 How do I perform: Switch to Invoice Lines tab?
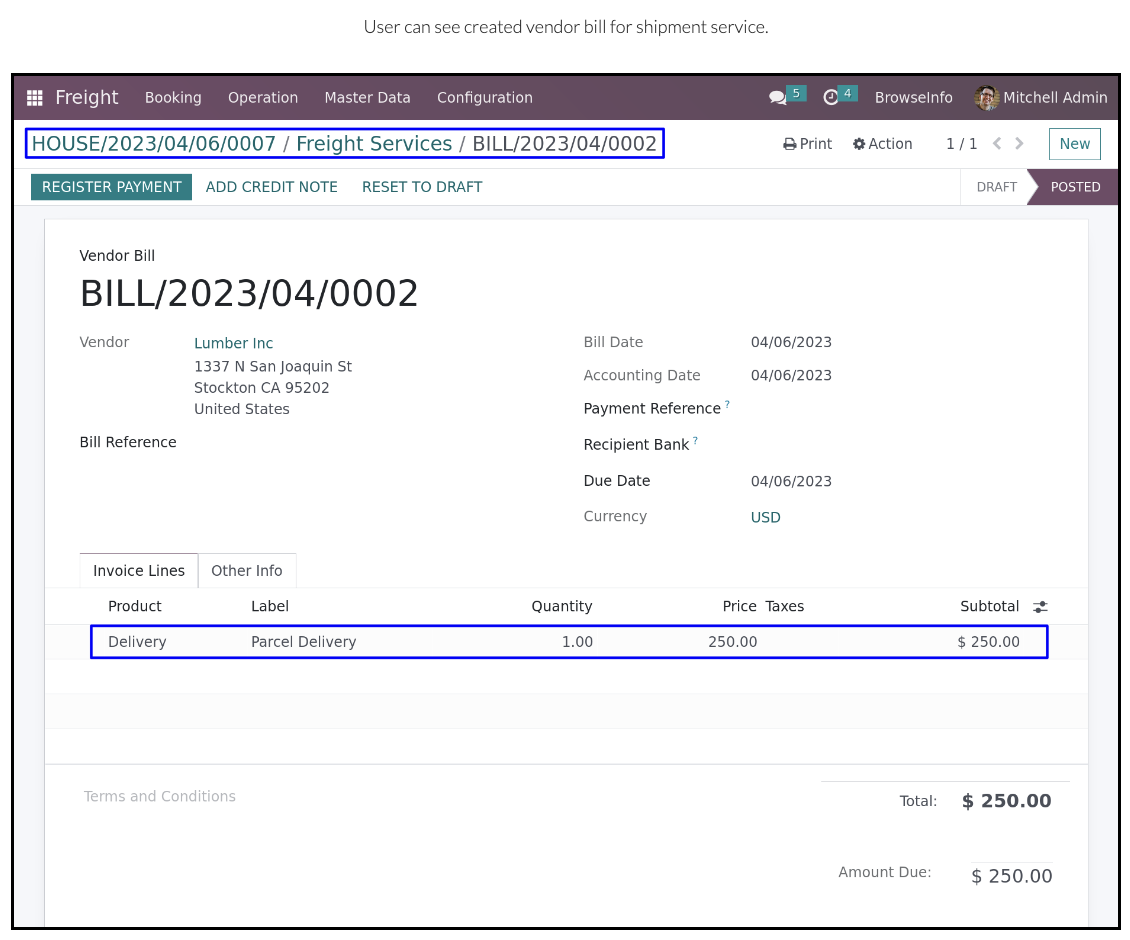click(x=139, y=571)
